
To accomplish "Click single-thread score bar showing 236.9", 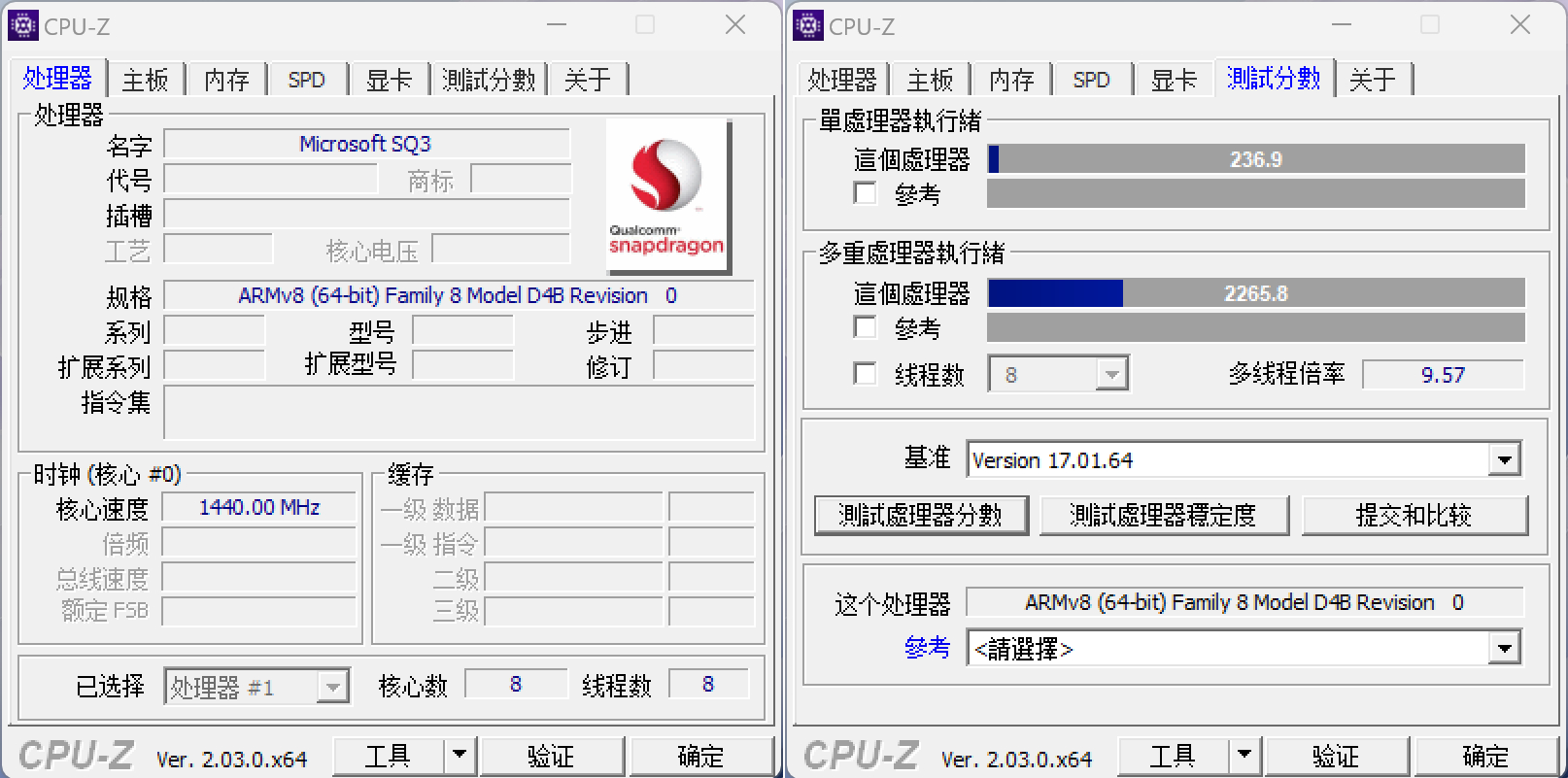I will (x=1256, y=159).
